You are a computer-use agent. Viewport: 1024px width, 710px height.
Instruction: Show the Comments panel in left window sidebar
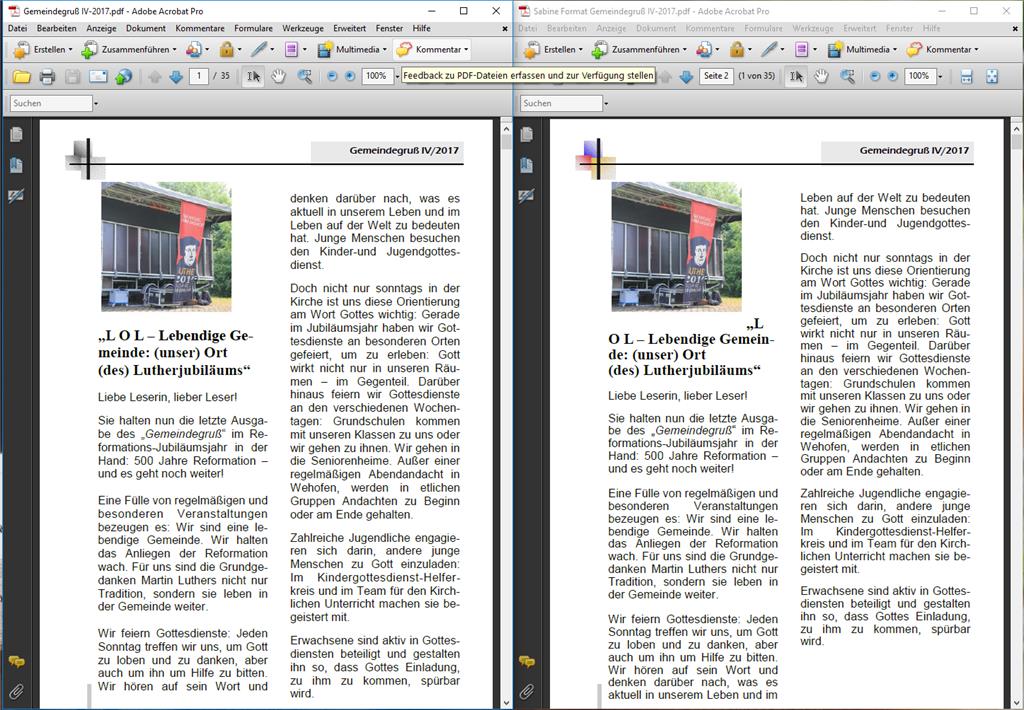click(x=16, y=662)
